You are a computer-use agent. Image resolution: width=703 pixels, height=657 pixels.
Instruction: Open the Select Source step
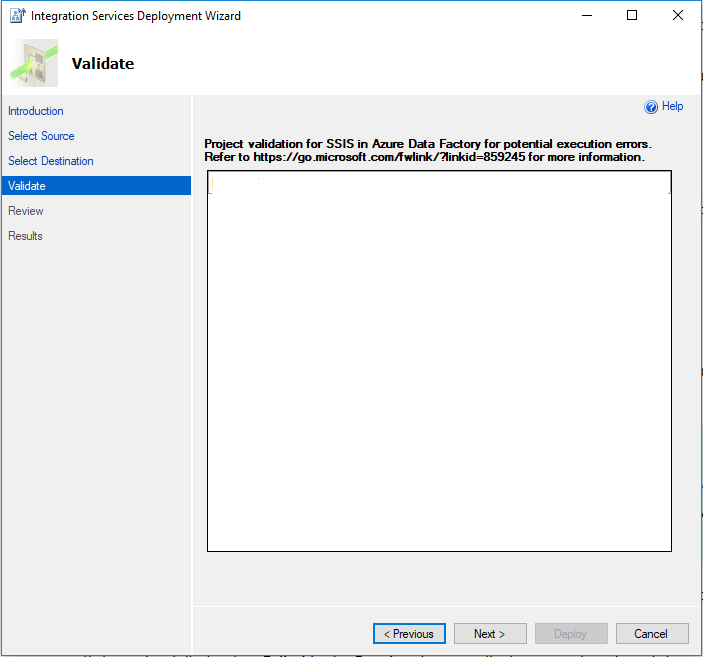coord(41,136)
